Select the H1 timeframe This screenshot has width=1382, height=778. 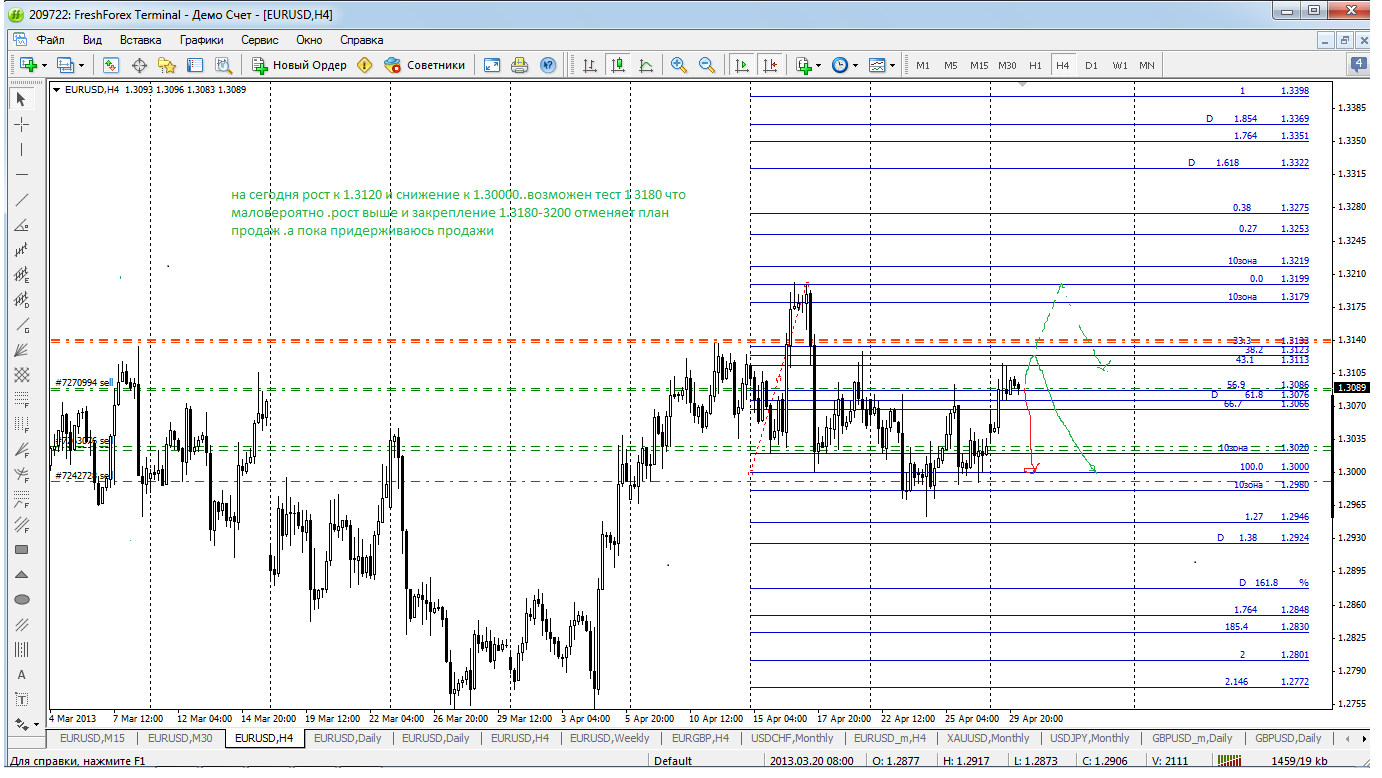(1035, 65)
